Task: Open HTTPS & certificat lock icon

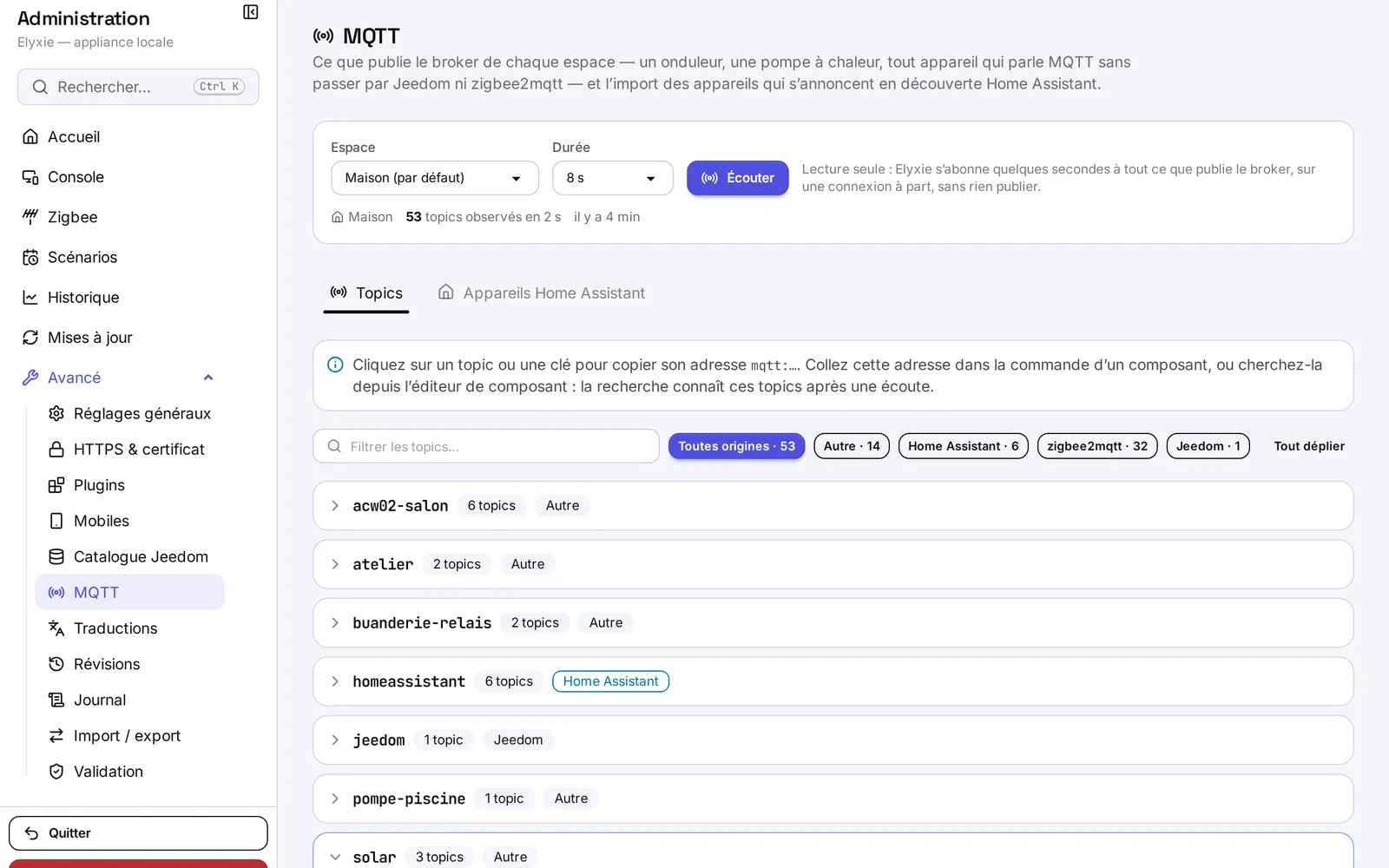Action: pos(56,450)
